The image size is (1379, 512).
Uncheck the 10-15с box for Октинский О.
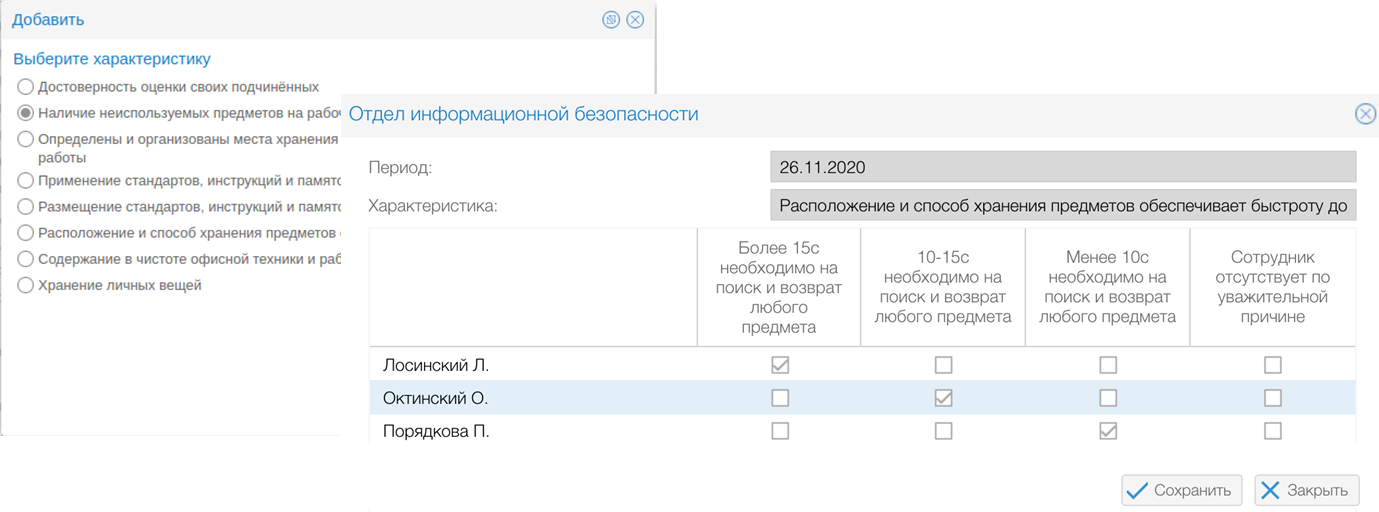click(x=943, y=398)
